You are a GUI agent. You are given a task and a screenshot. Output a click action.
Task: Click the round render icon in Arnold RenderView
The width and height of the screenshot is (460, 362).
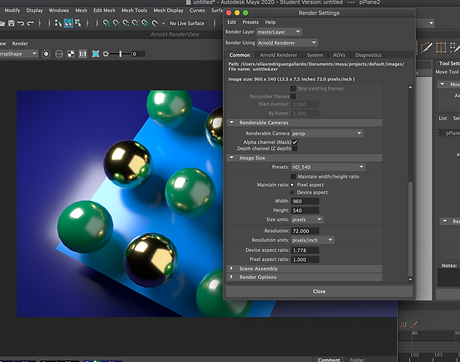click(x=46, y=54)
